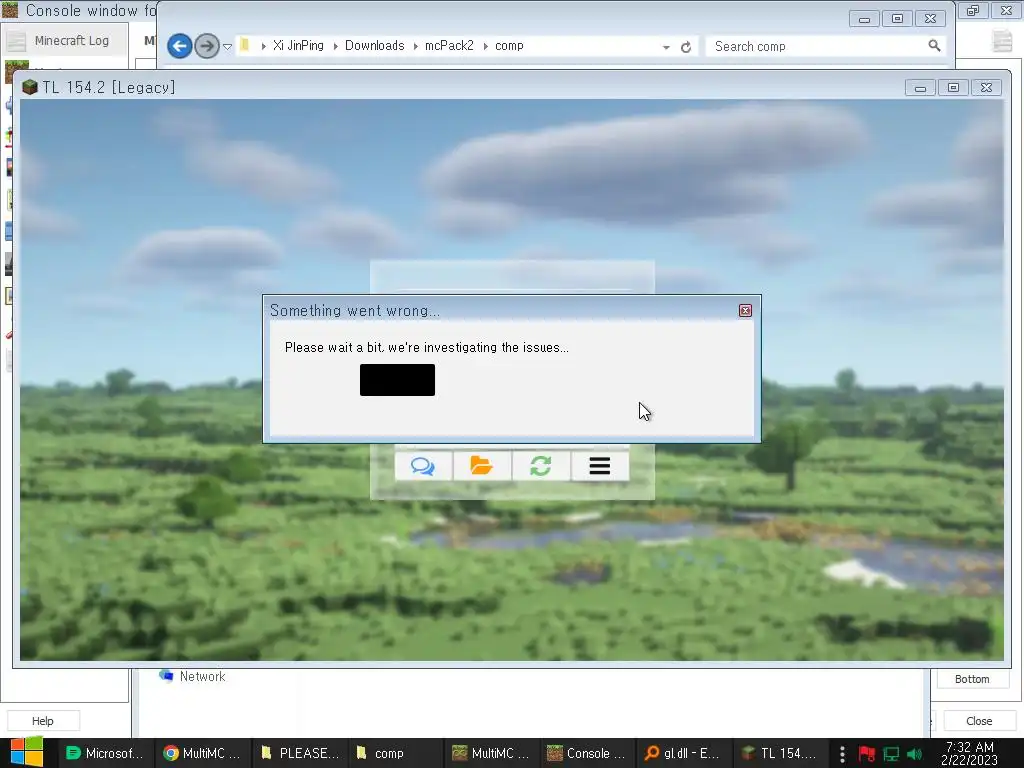
Task: Click the volume speaker tray icon
Action: 914,754
